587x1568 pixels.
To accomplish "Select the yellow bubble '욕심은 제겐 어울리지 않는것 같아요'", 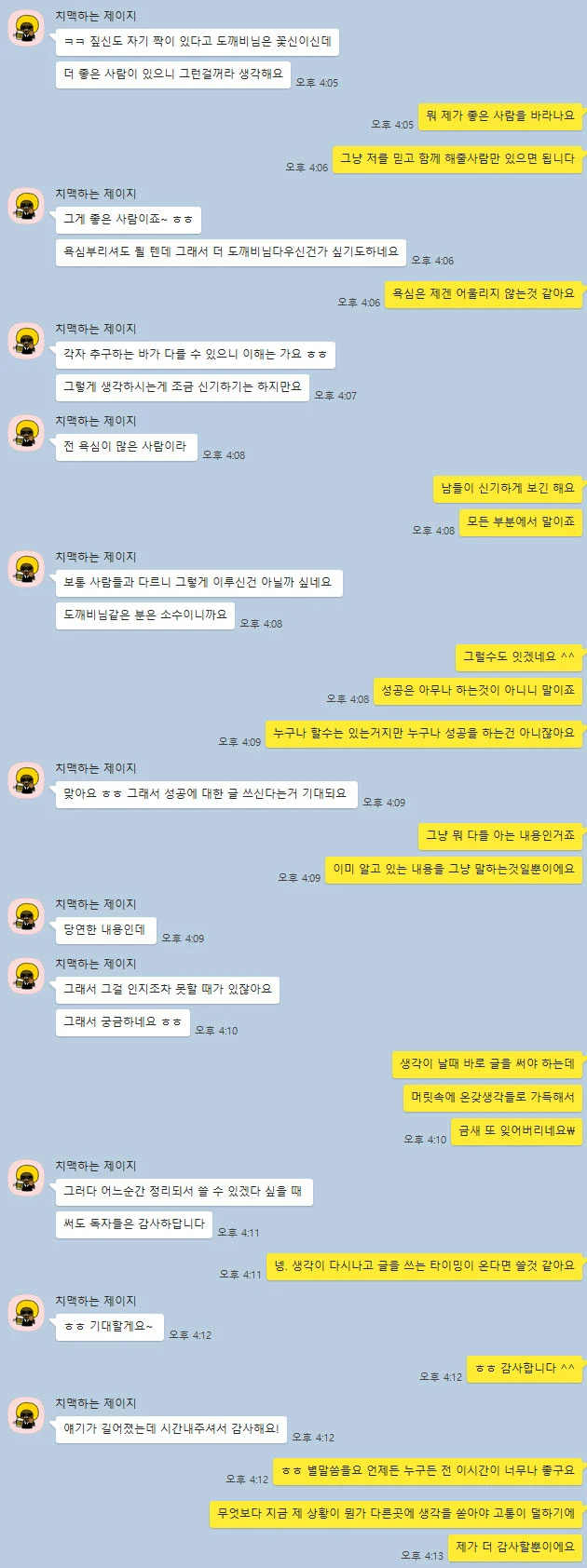I will tap(484, 294).
